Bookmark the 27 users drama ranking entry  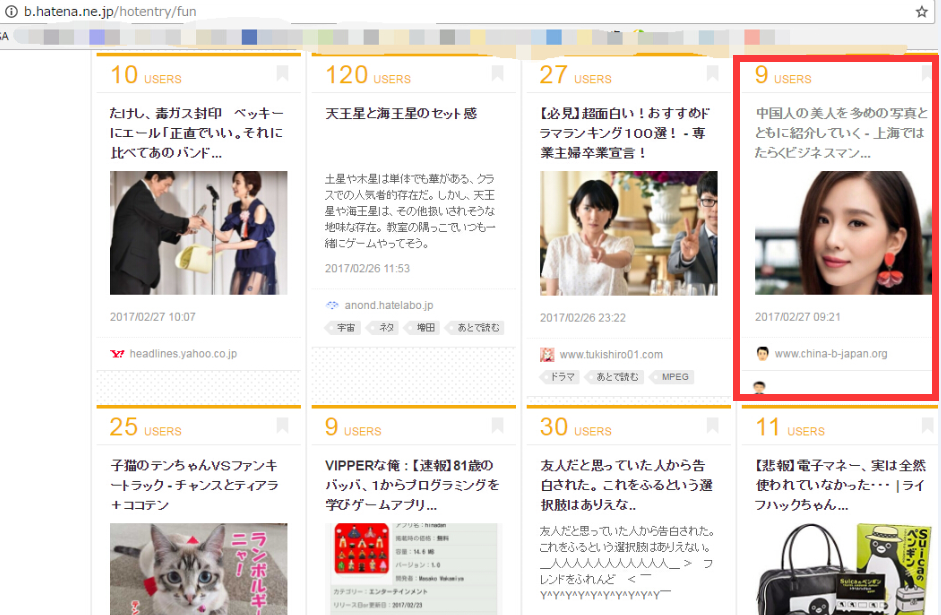pyautogui.click(x=712, y=73)
